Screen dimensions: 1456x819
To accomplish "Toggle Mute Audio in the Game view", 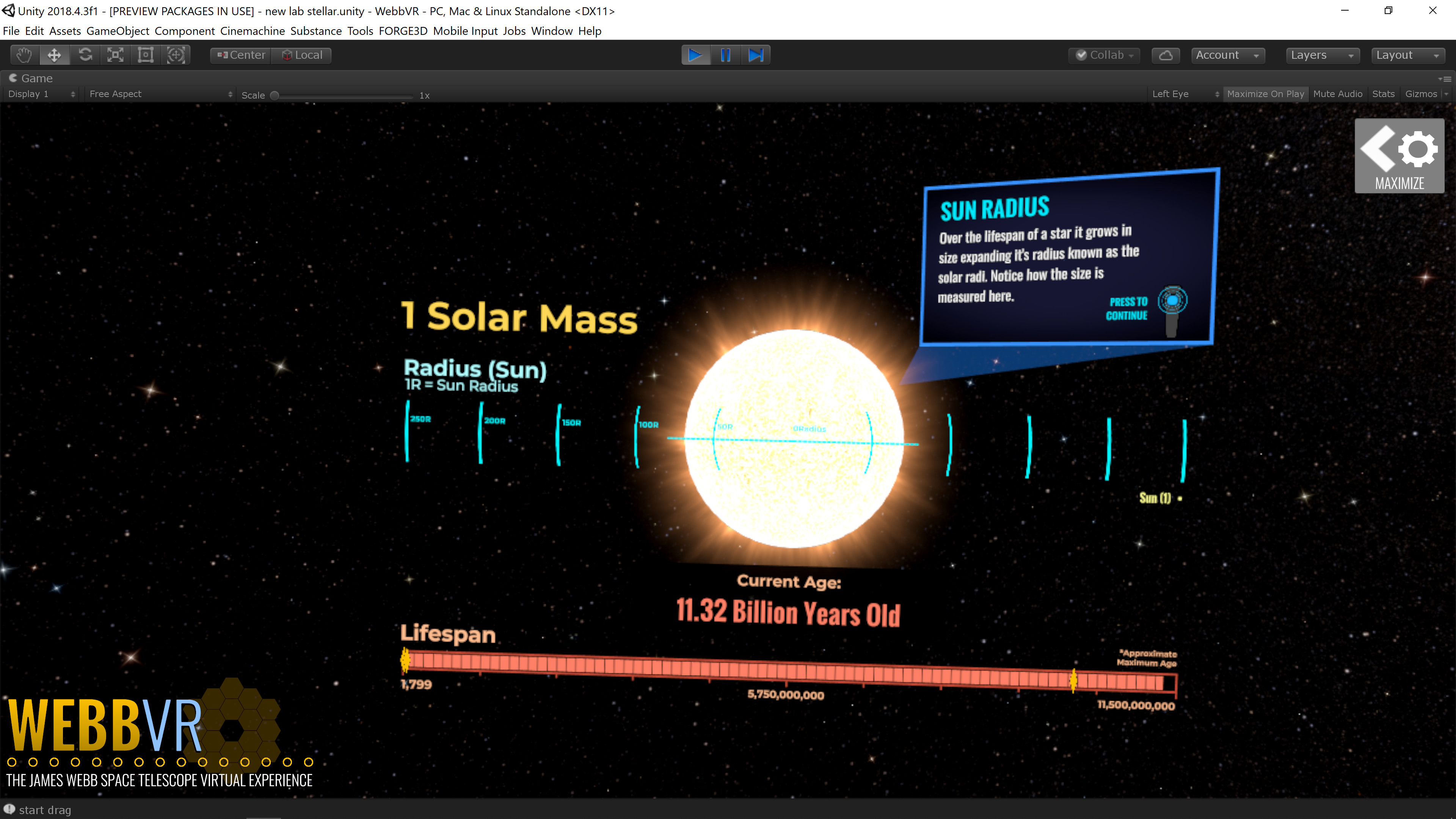I will (1338, 94).
